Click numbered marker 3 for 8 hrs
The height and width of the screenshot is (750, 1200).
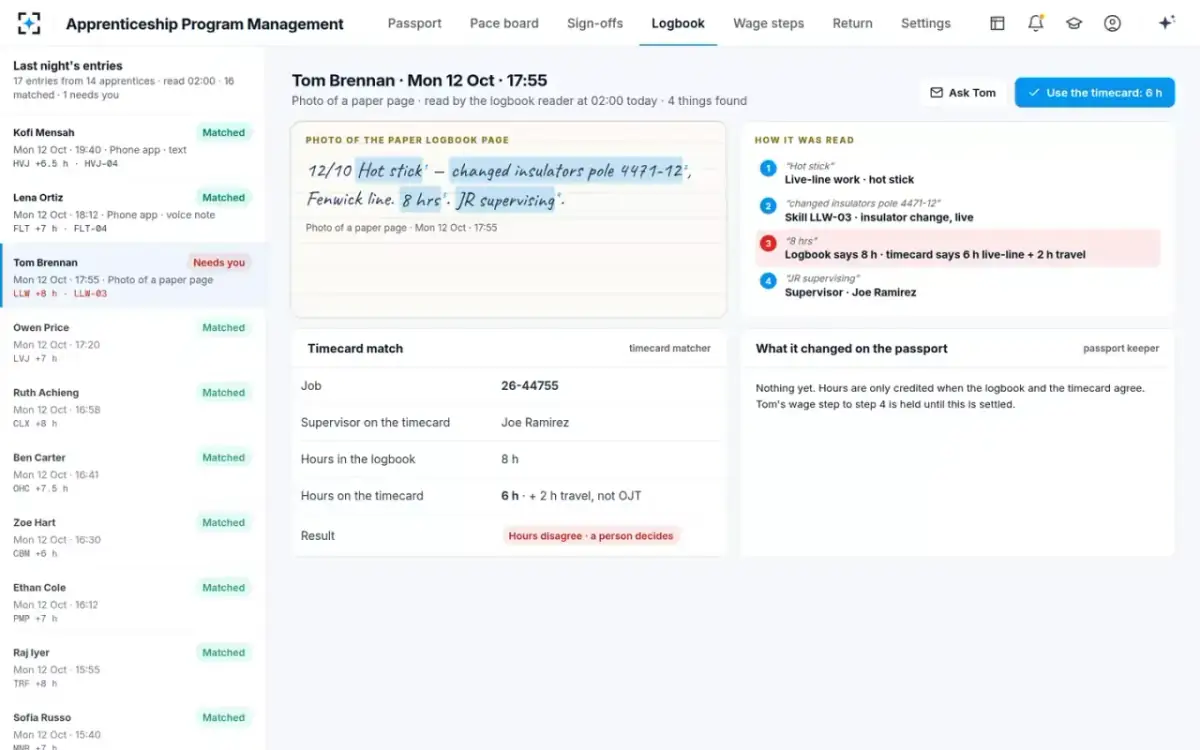[x=768, y=243]
